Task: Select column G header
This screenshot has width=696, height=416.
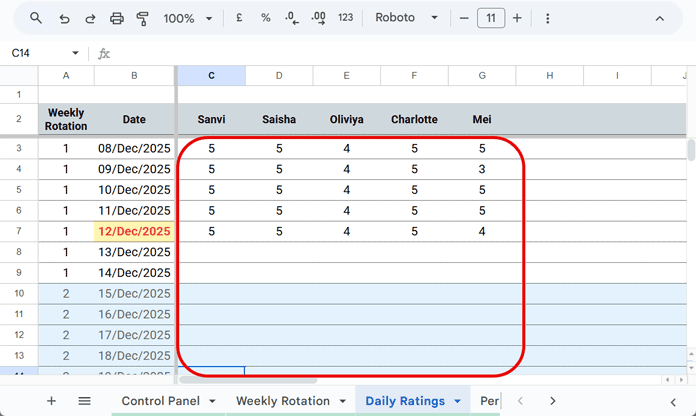Action: (482, 75)
